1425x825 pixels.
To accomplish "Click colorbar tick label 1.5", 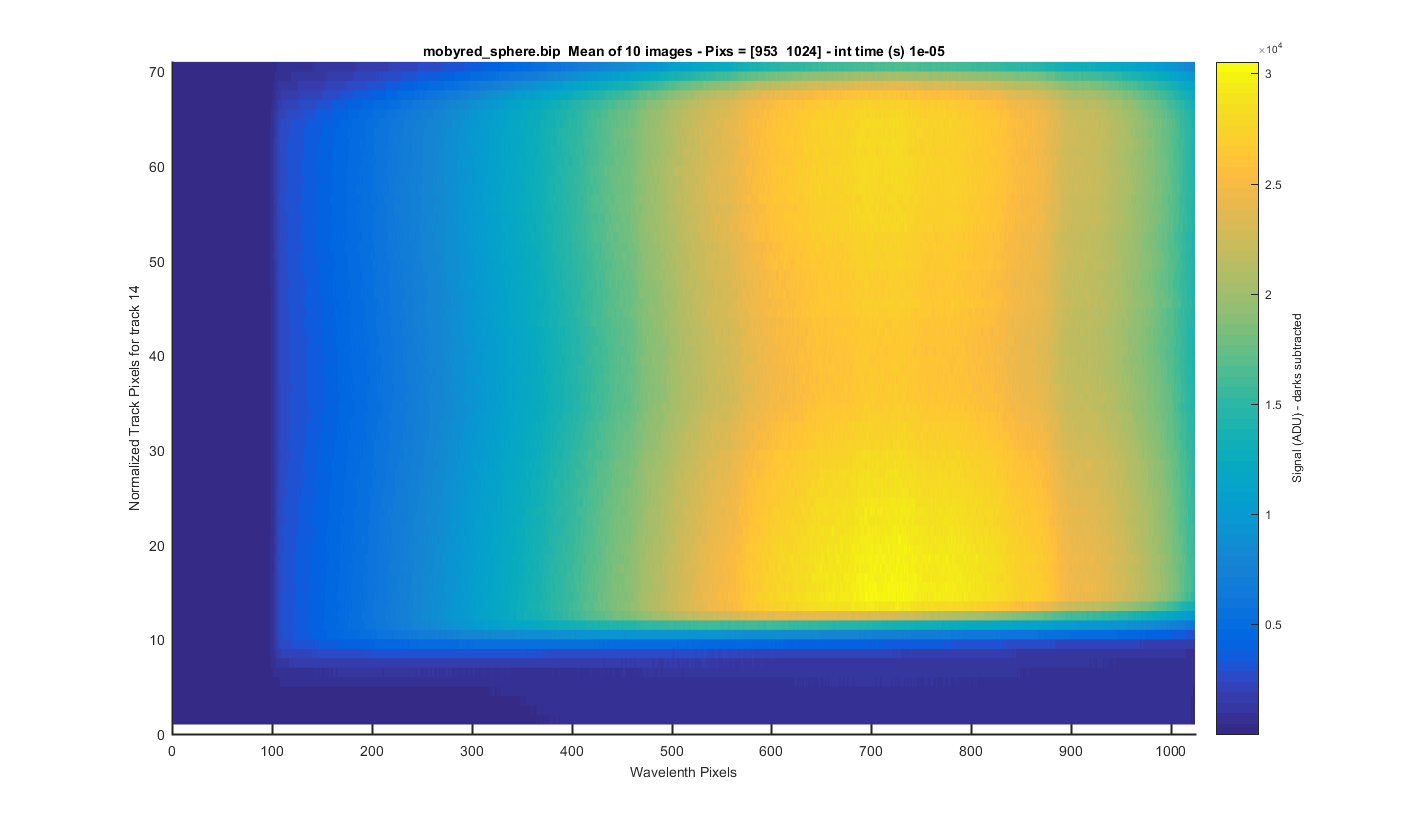I will coord(1274,404).
